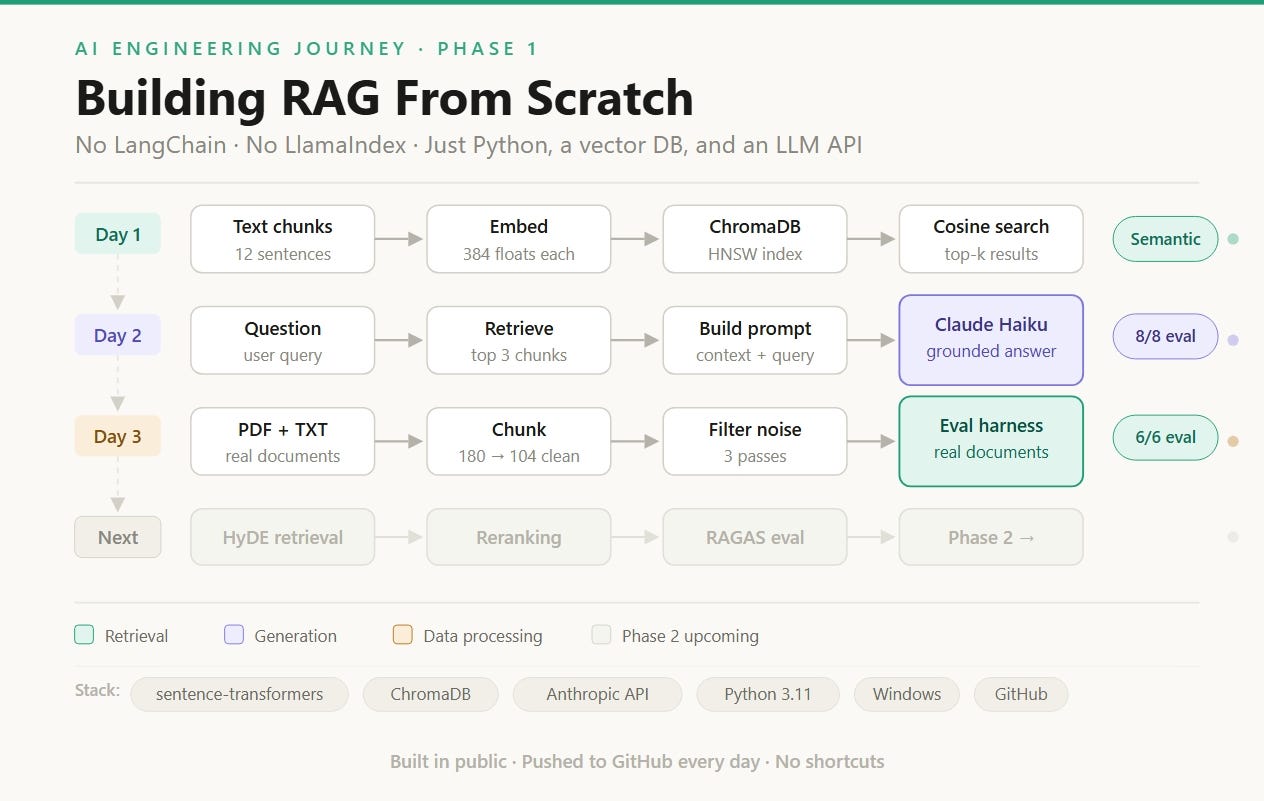
Task: Click the Filter noise box
Action: [x=755, y=441]
